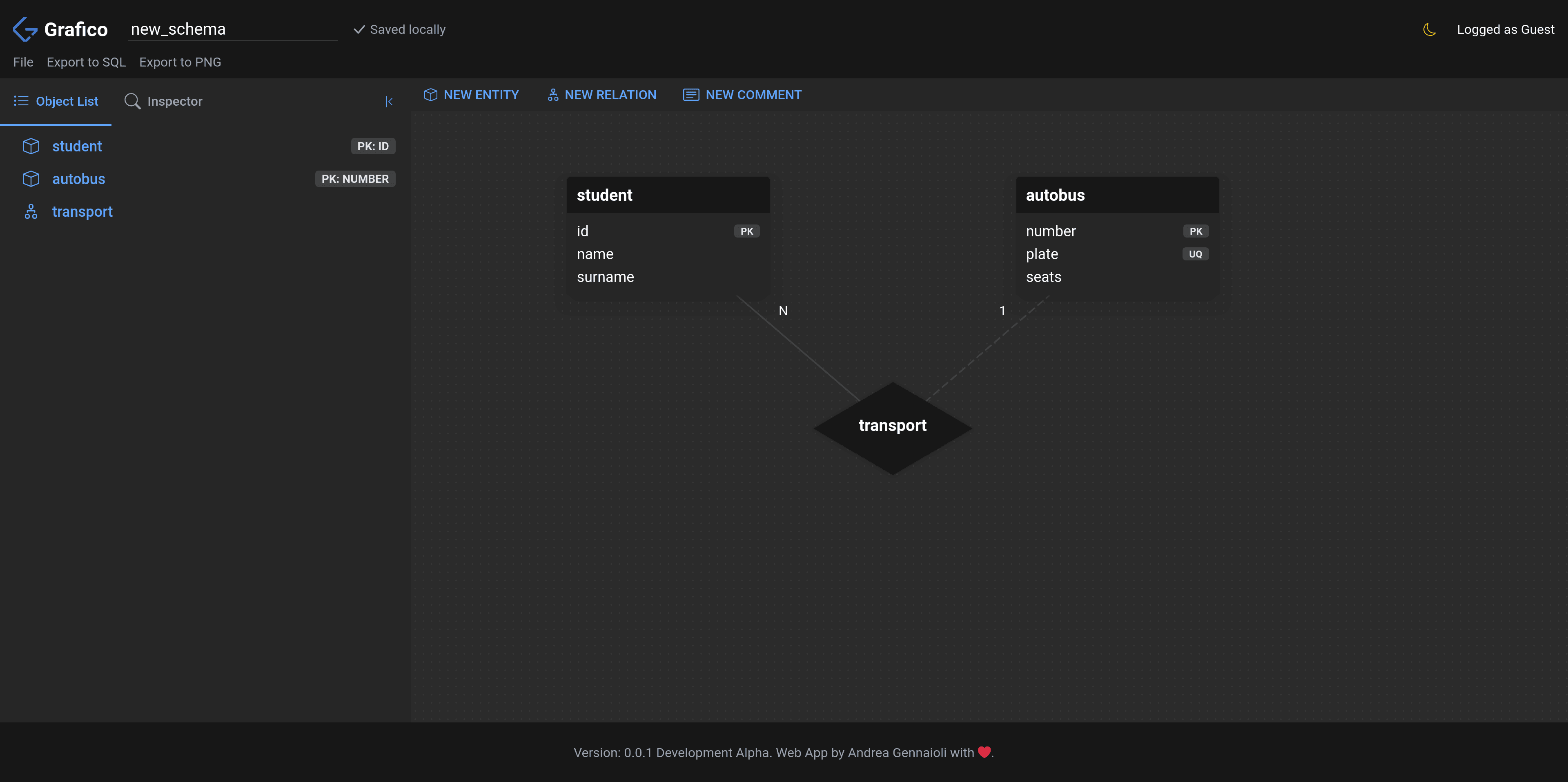The image size is (1568, 782).
Task: Edit the new_schema name field
Action: pos(232,29)
